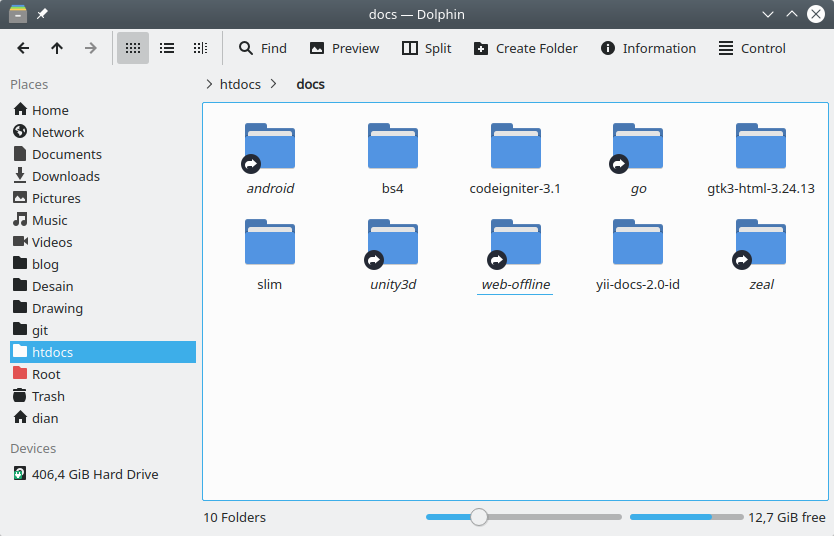Click Split to split the view
Viewport: 834px width, 536px height.
click(426, 48)
